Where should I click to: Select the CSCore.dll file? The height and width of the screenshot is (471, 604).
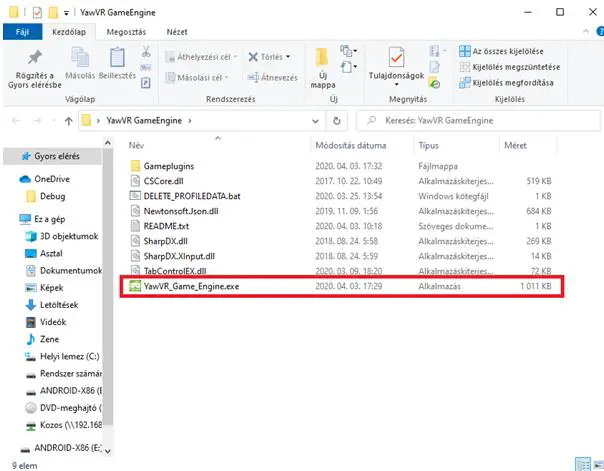click(163, 181)
